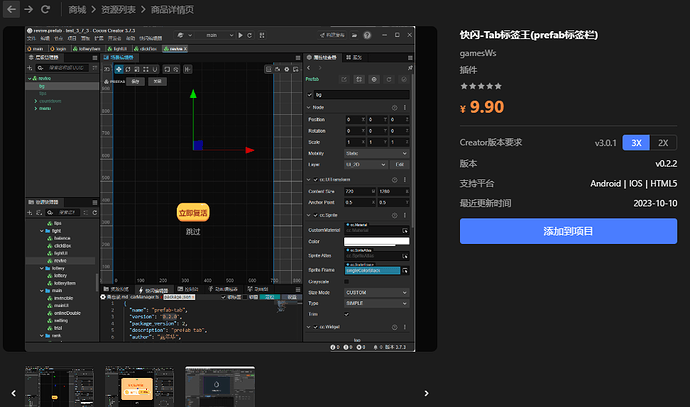
Task: Click the Android | IOS | HTML5 text
Action: coord(633,183)
